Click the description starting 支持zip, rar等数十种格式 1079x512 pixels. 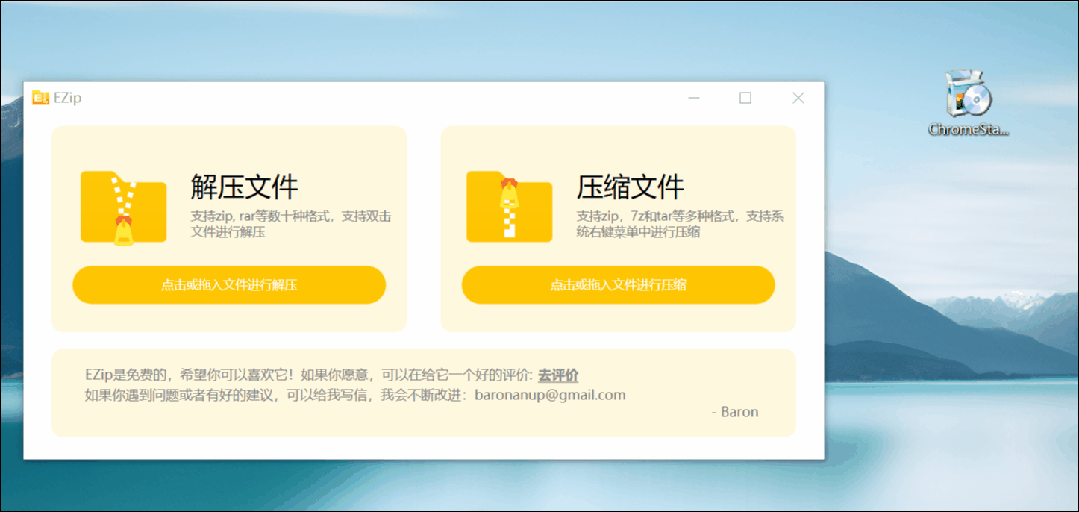pyautogui.click(x=291, y=224)
